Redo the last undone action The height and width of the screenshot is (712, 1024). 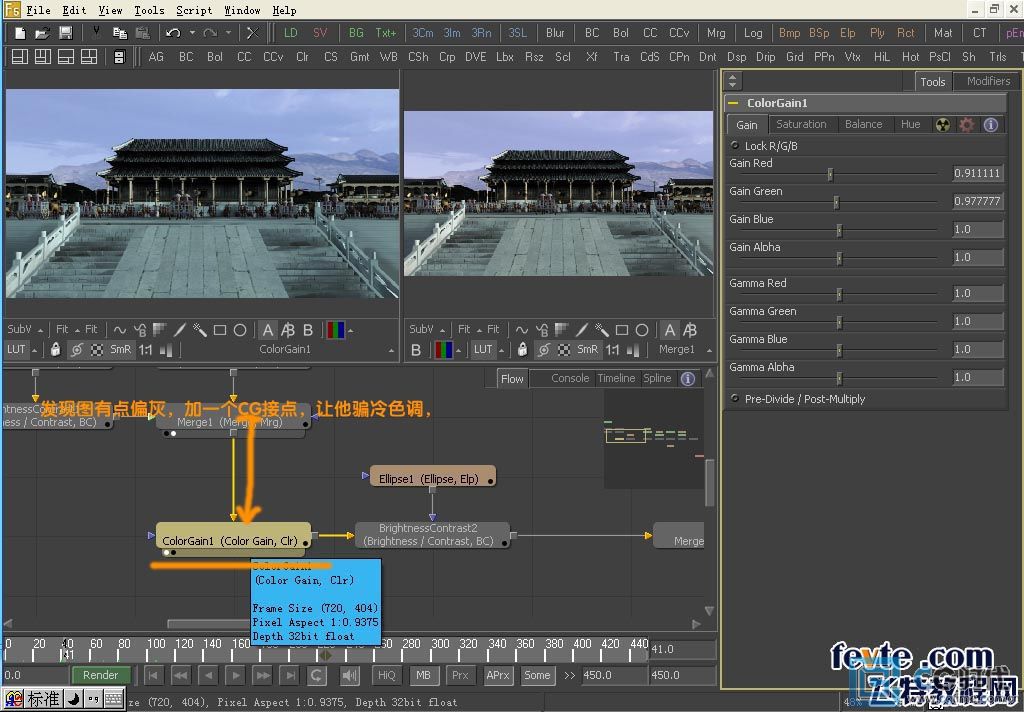tap(210, 33)
